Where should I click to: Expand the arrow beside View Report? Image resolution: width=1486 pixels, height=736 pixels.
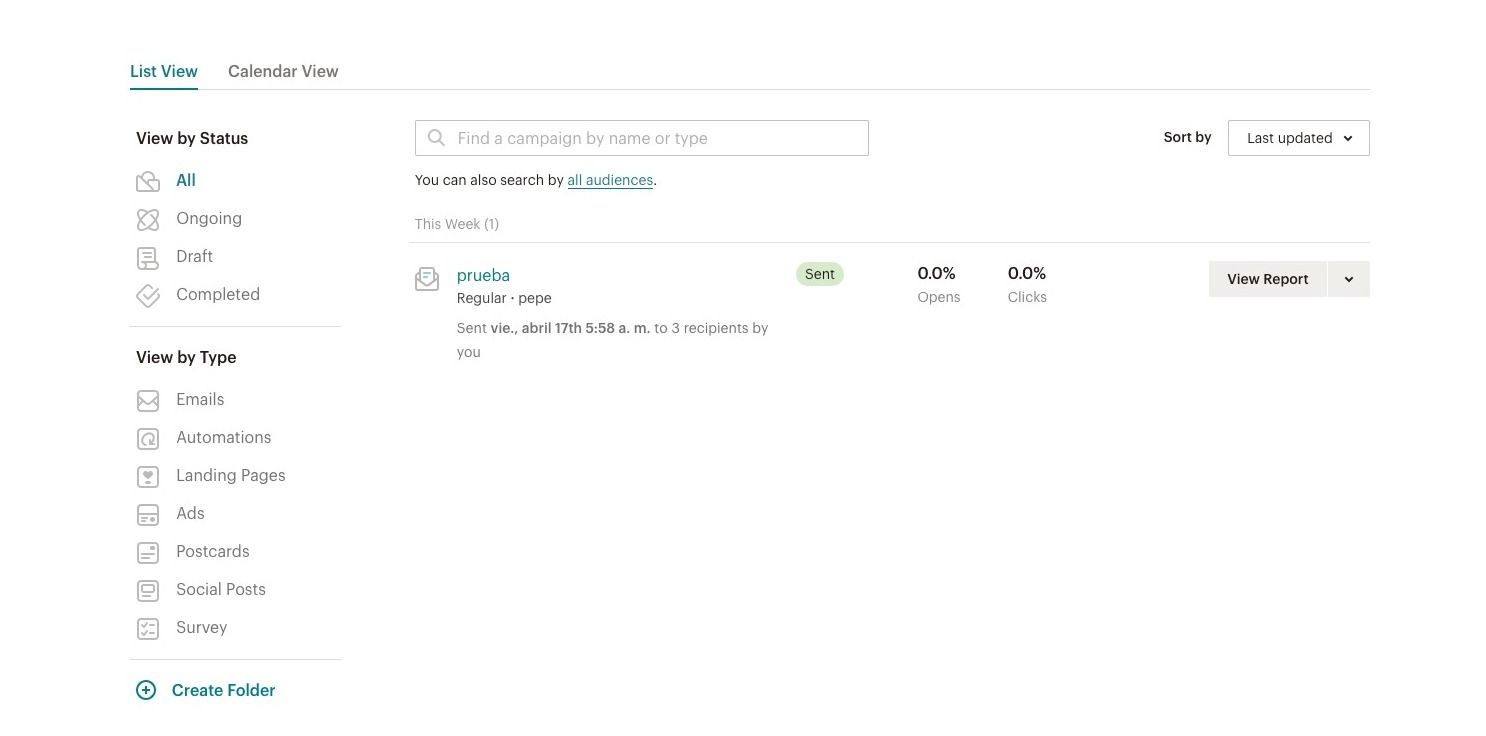(1349, 279)
